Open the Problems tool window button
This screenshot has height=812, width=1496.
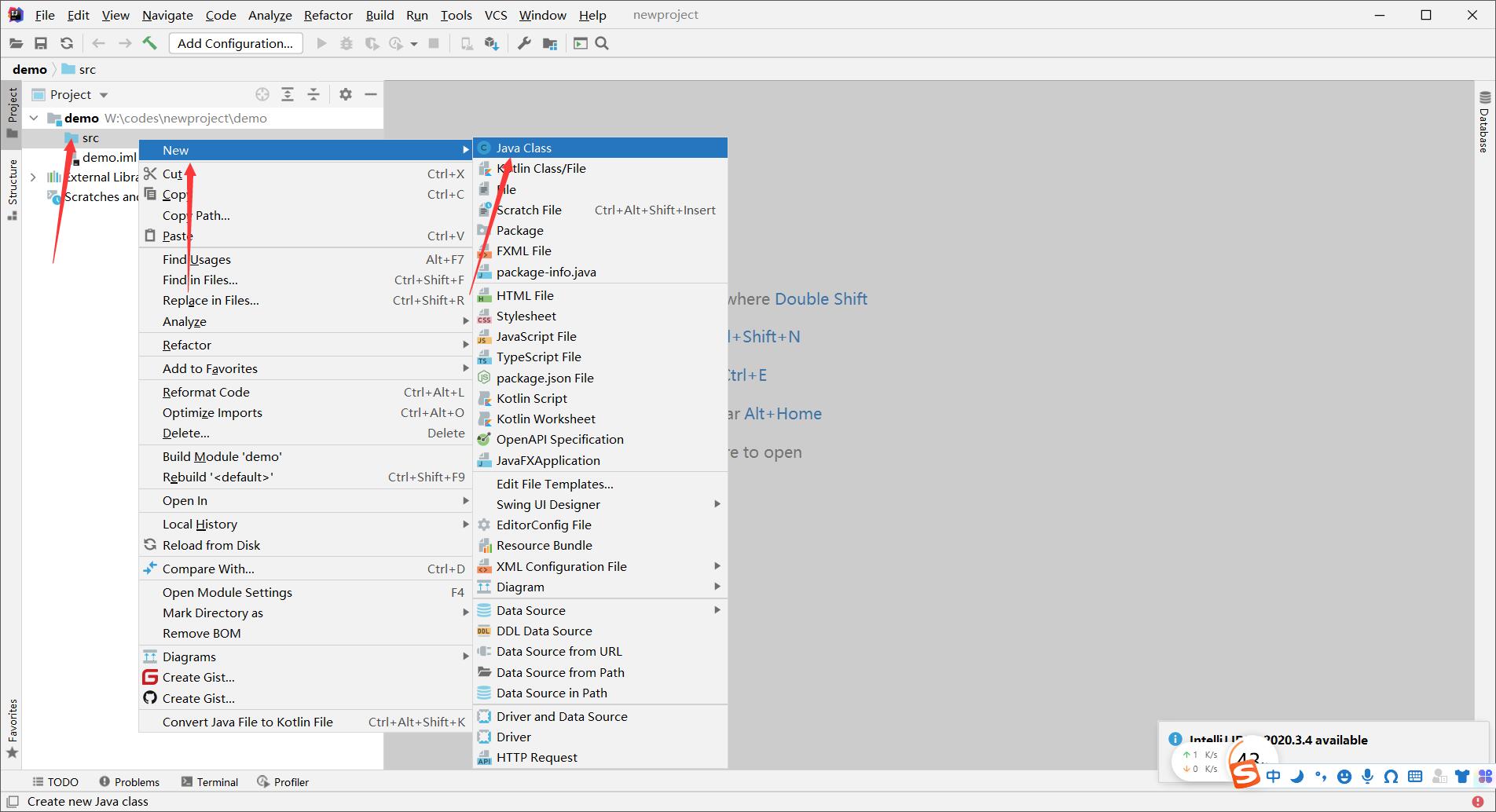(130, 782)
